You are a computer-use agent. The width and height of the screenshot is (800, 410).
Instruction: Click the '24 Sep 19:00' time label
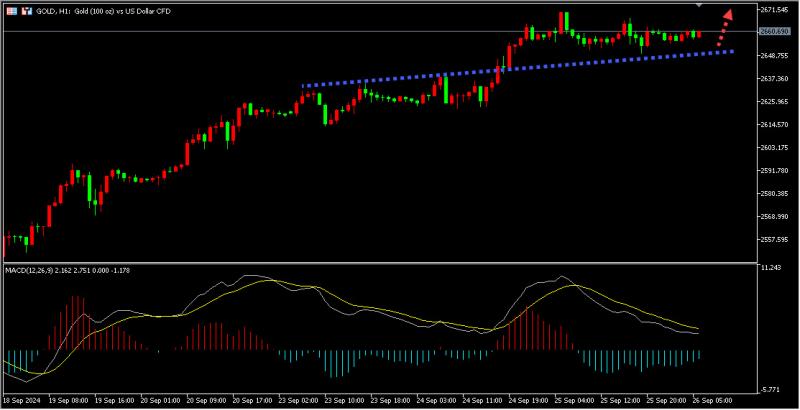point(529,400)
